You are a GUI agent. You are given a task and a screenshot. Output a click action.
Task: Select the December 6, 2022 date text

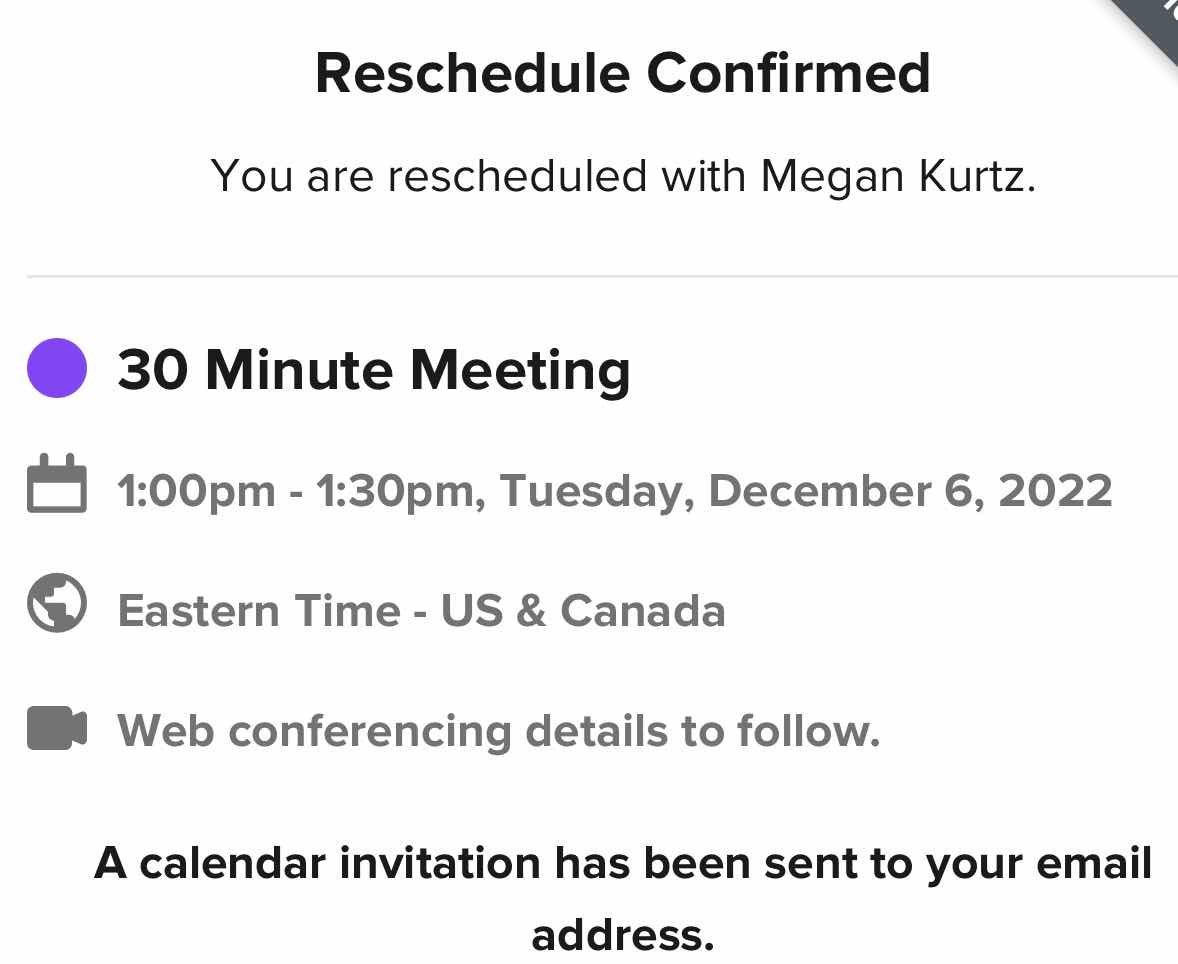910,491
